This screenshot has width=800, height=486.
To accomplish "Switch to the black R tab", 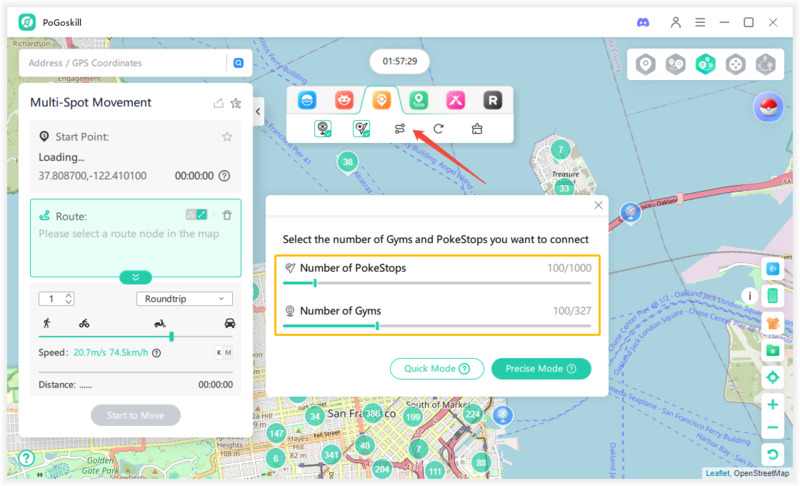I will click(x=492, y=100).
